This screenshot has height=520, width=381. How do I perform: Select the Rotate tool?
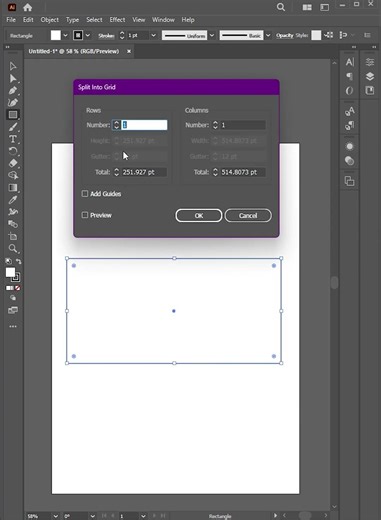[x=13, y=151]
